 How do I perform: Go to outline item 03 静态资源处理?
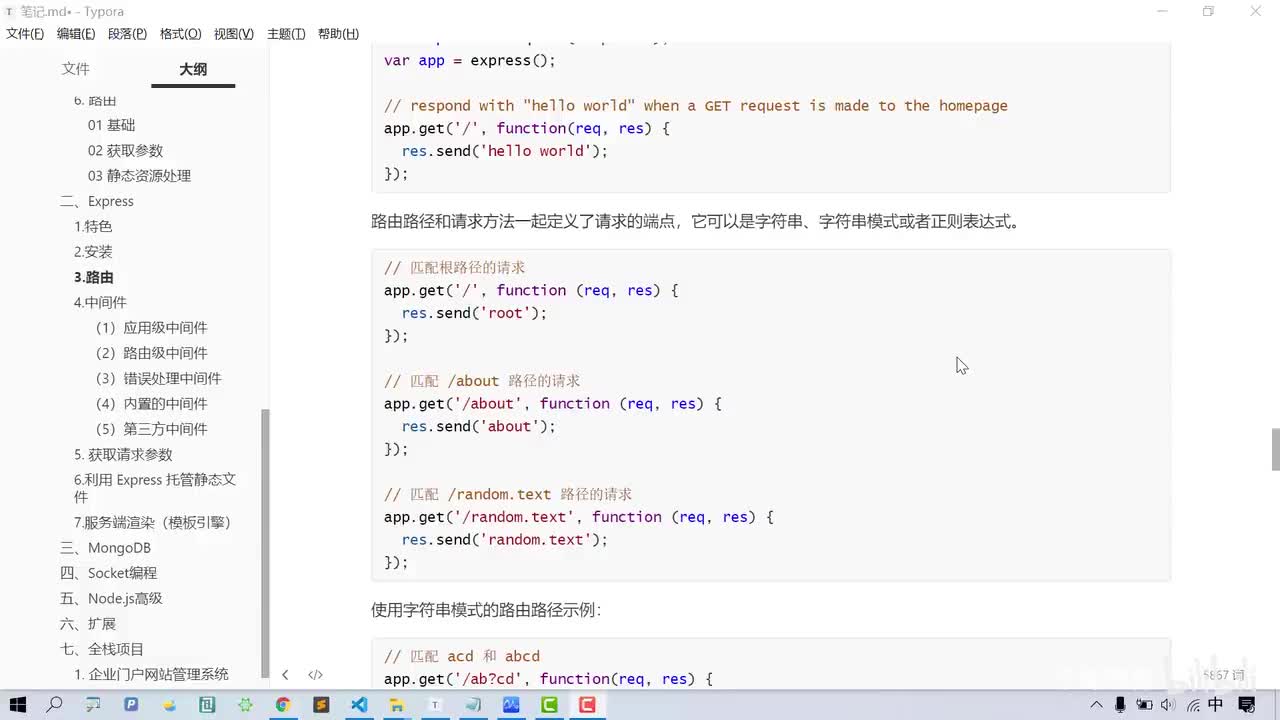pos(139,175)
